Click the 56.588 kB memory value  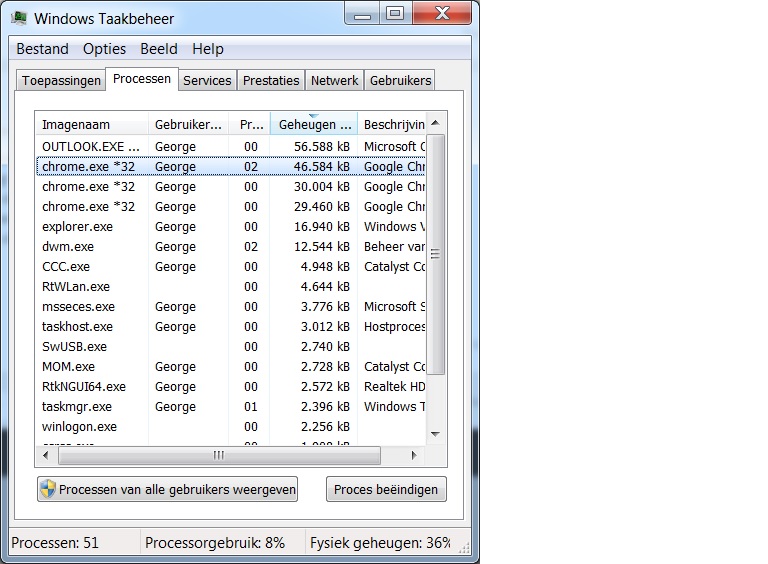[x=322, y=146]
